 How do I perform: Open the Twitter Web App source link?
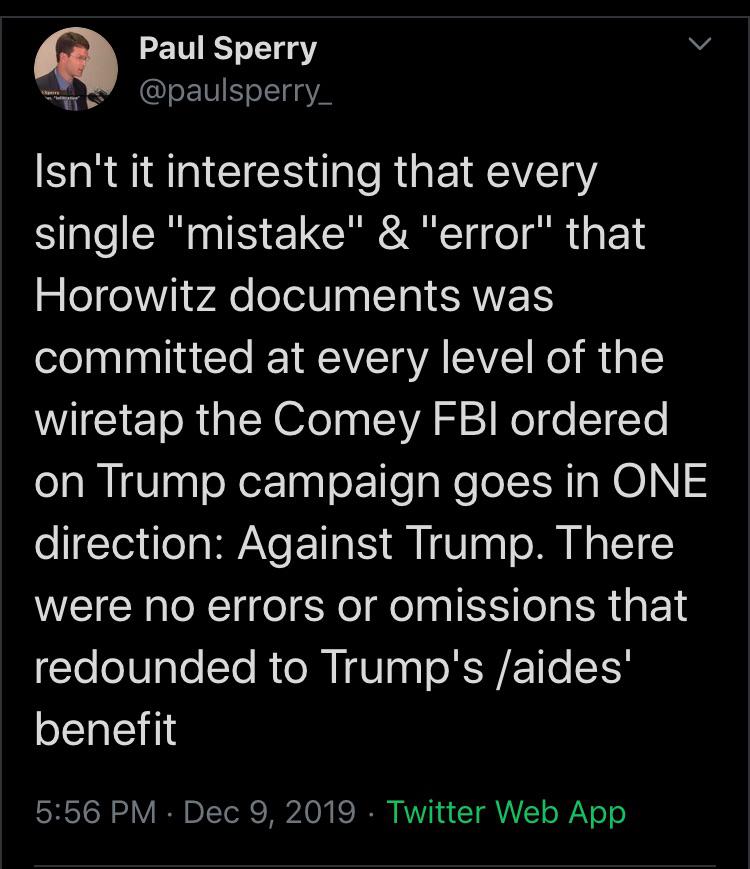tap(506, 812)
